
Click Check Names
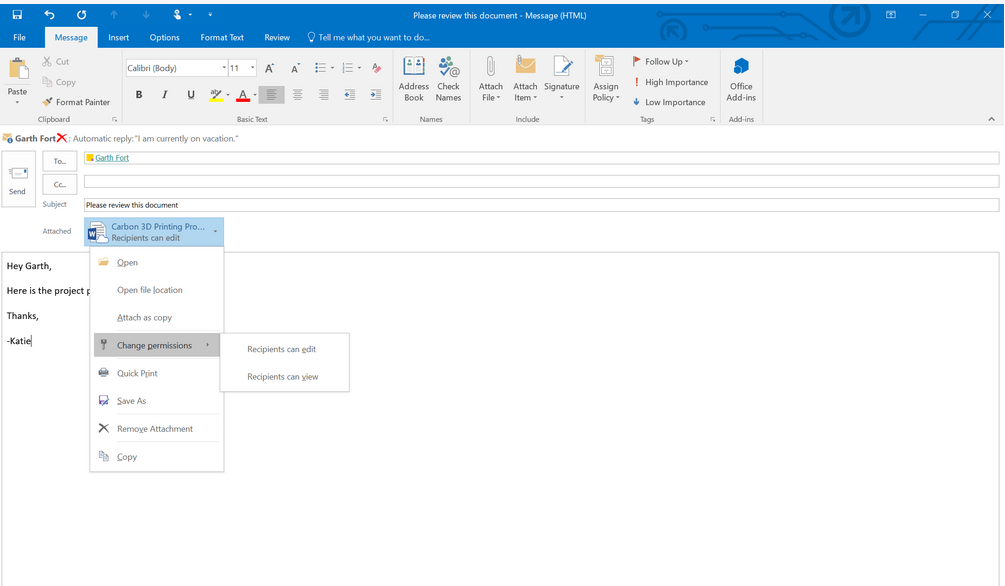coord(448,79)
